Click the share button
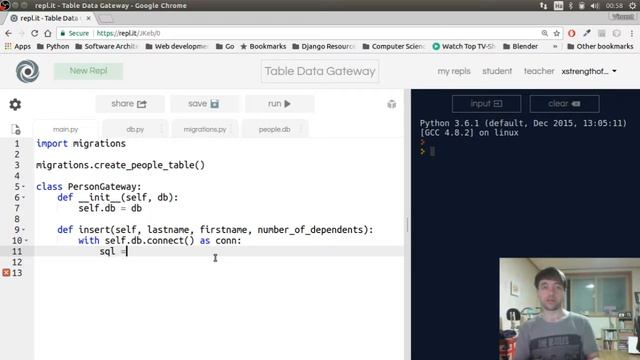Viewport: 640px width, 360px height. 130,104
